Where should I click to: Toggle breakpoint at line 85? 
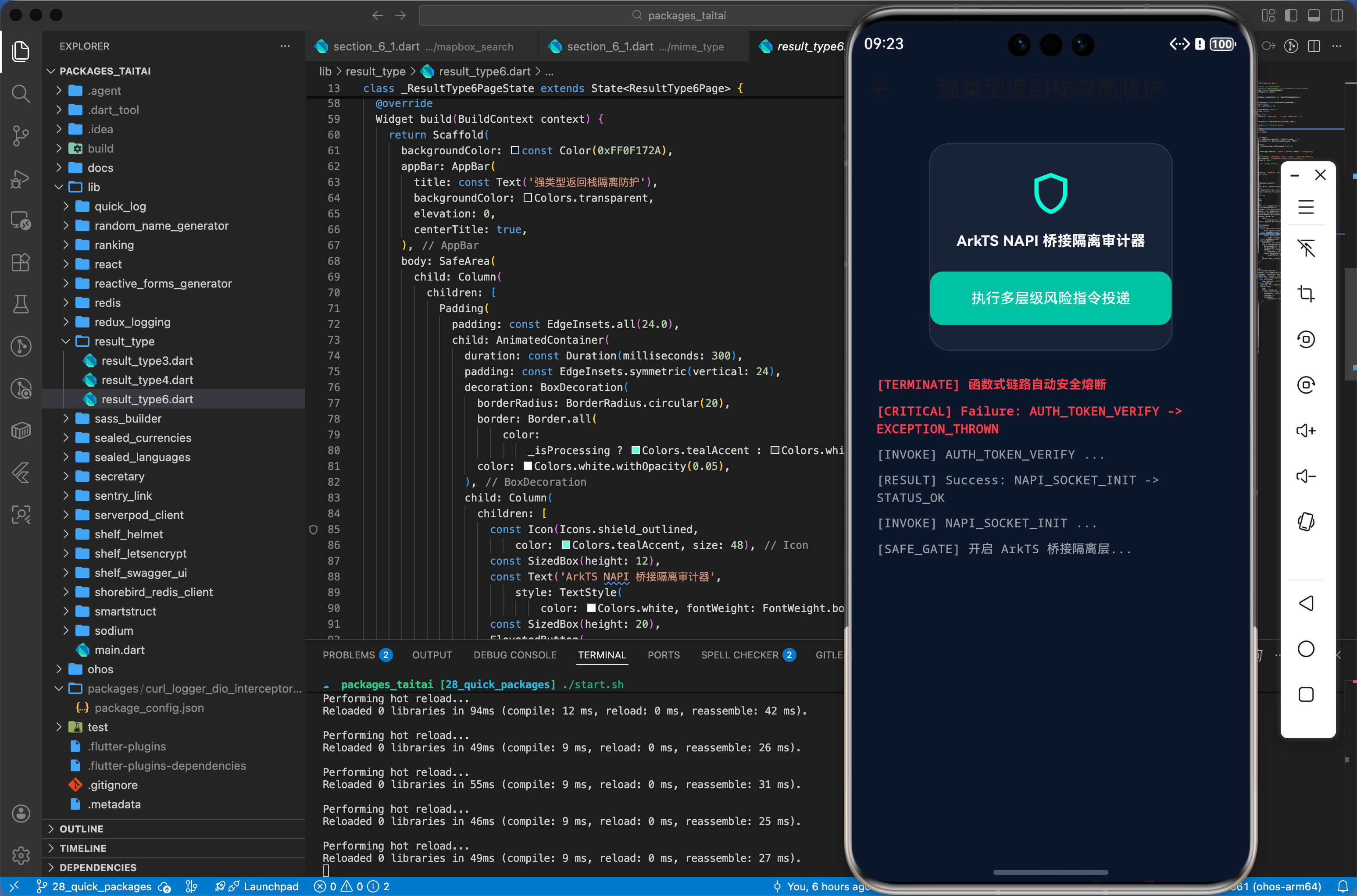pyautogui.click(x=313, y=529)
